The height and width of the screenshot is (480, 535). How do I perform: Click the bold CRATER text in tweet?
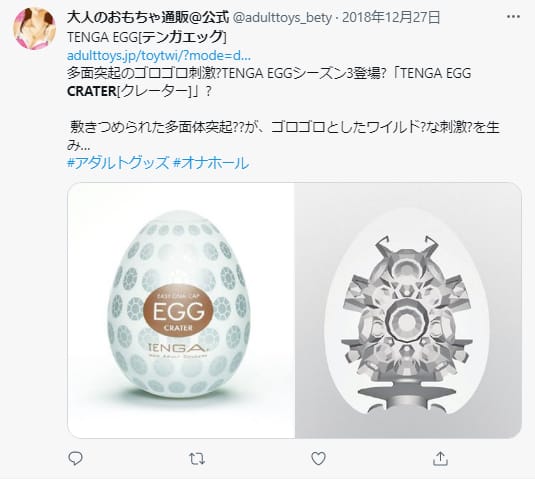91,91
